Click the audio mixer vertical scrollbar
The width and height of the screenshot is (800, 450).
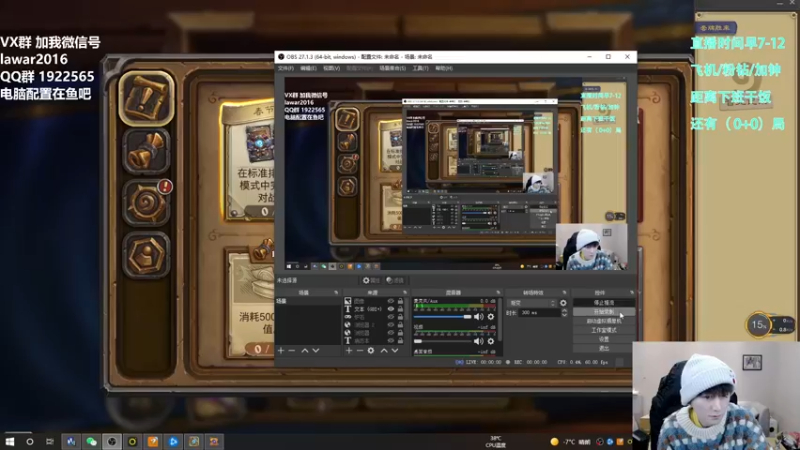tap(501, 320)
